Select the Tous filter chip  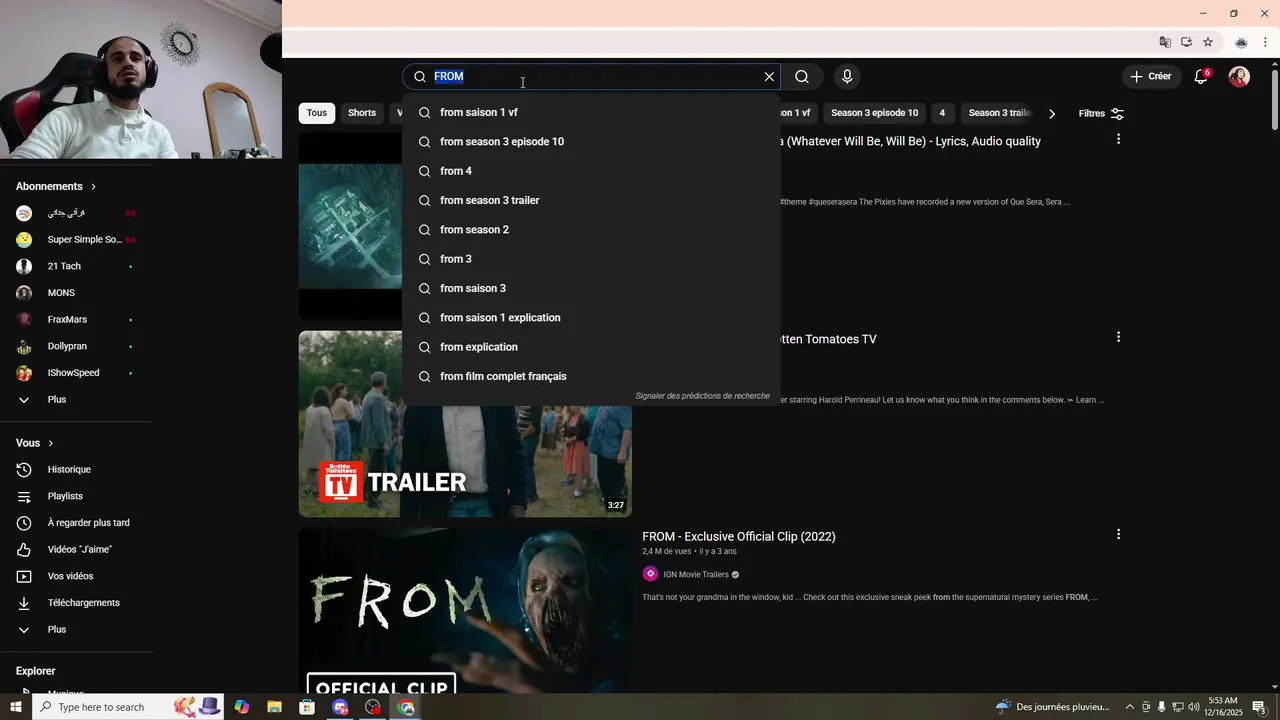pos(317,113)
